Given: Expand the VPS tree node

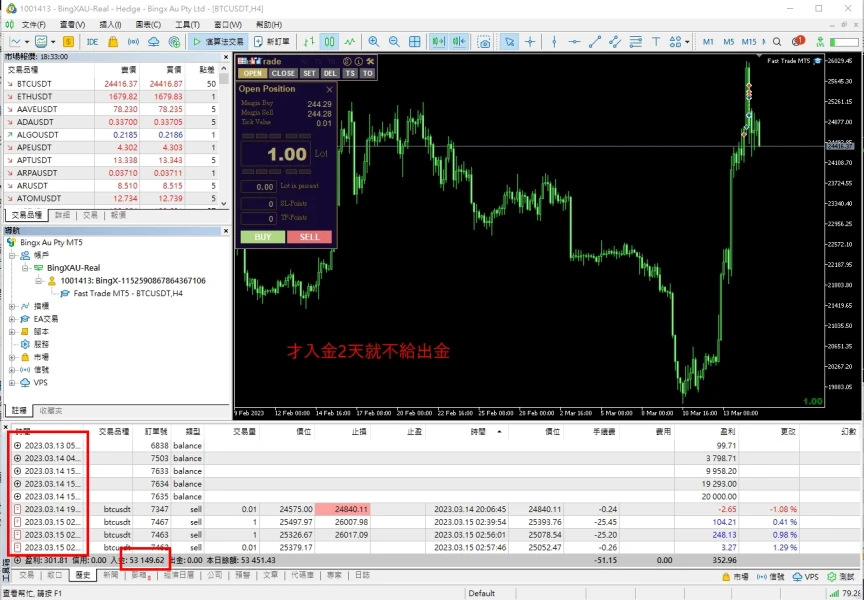Looking at the screenshot, I should (12, 382).
